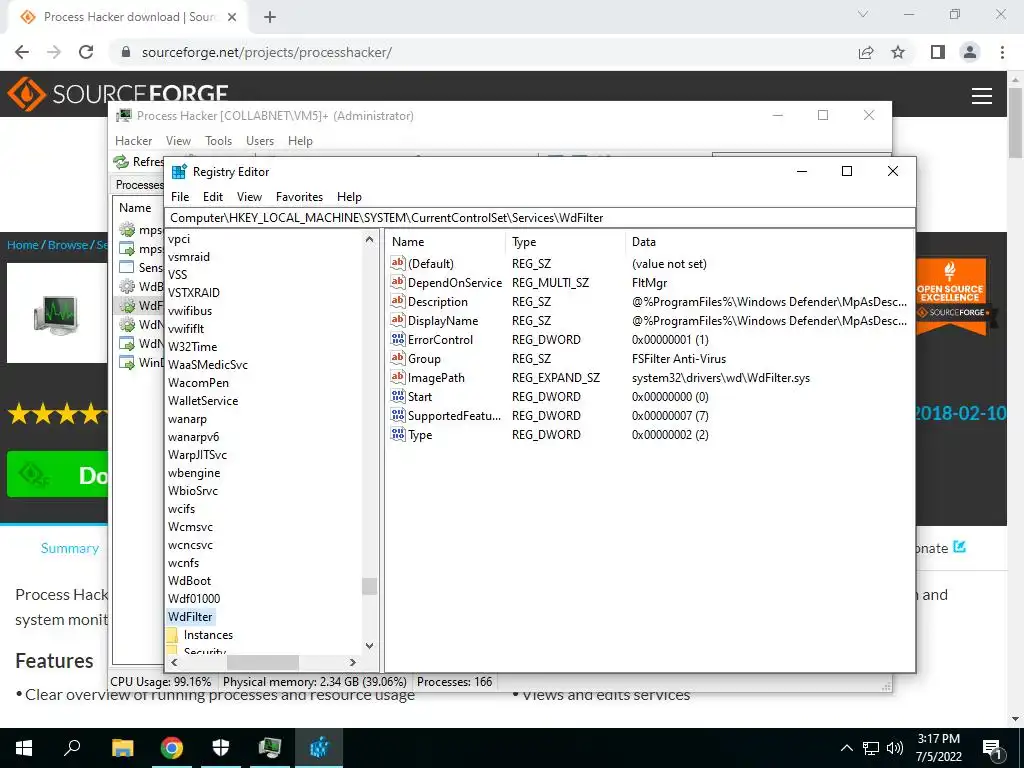Select the (Default) registry value icon
Screen dimensions: 1024x768
pyautogui.click(x=398, y=263)
